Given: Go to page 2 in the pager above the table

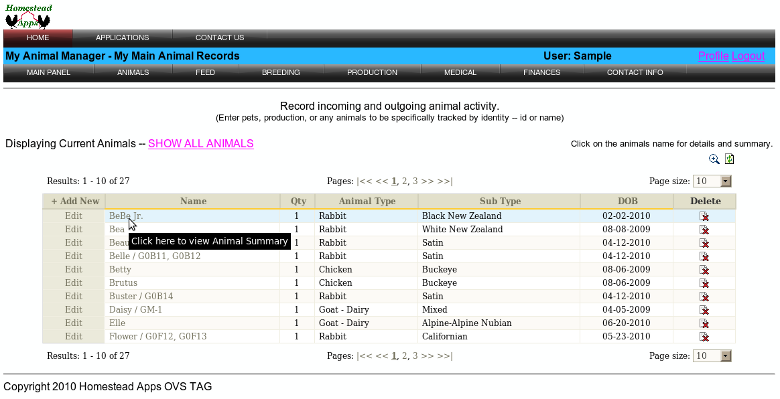Looking at the screenshot, I should [x=404, y=181].
